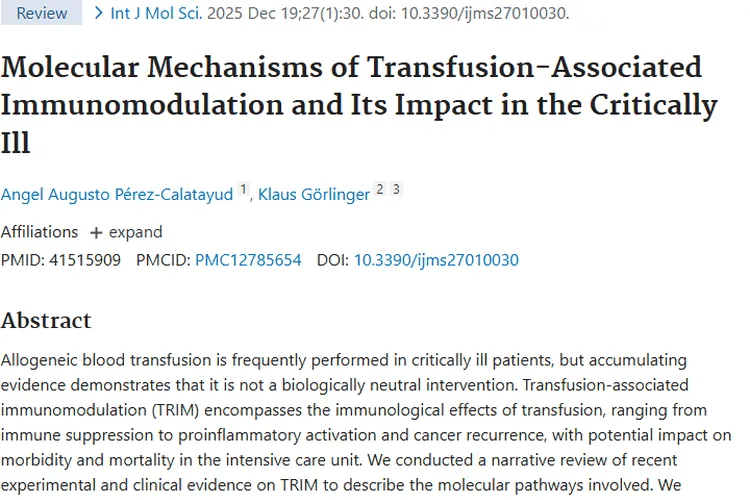The height and width of the screenshot is (500, 750).
Task: Click the article title heading
Action: [x=360, y=104]
